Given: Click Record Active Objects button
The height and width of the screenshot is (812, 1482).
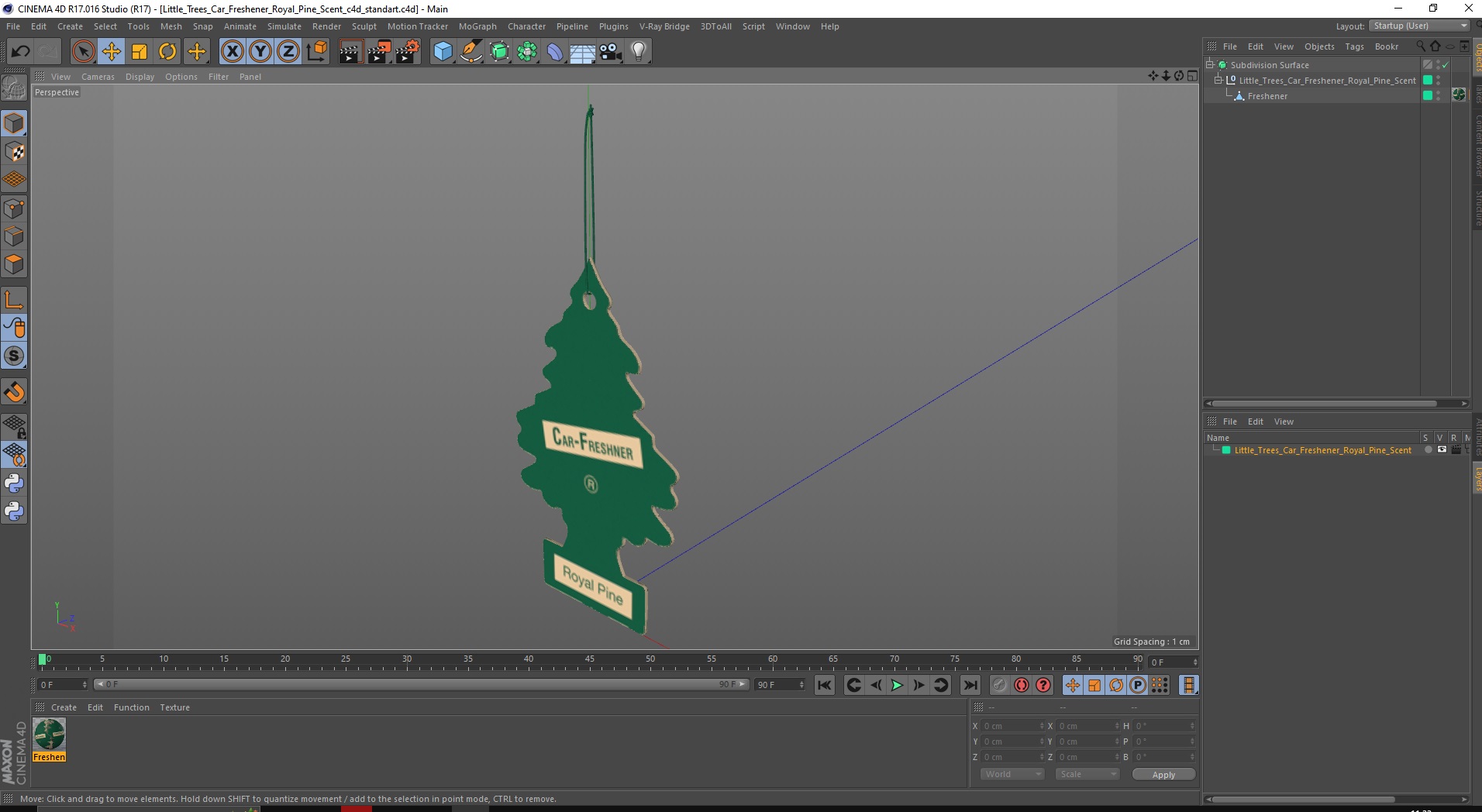Looking at the screenshot, I should pos(1000,685).
